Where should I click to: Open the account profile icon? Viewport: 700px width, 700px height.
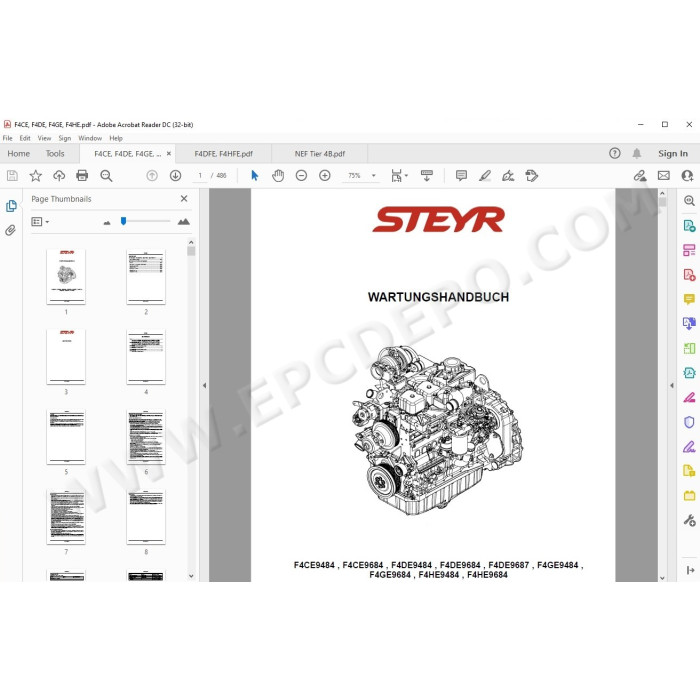pos(688,176)
